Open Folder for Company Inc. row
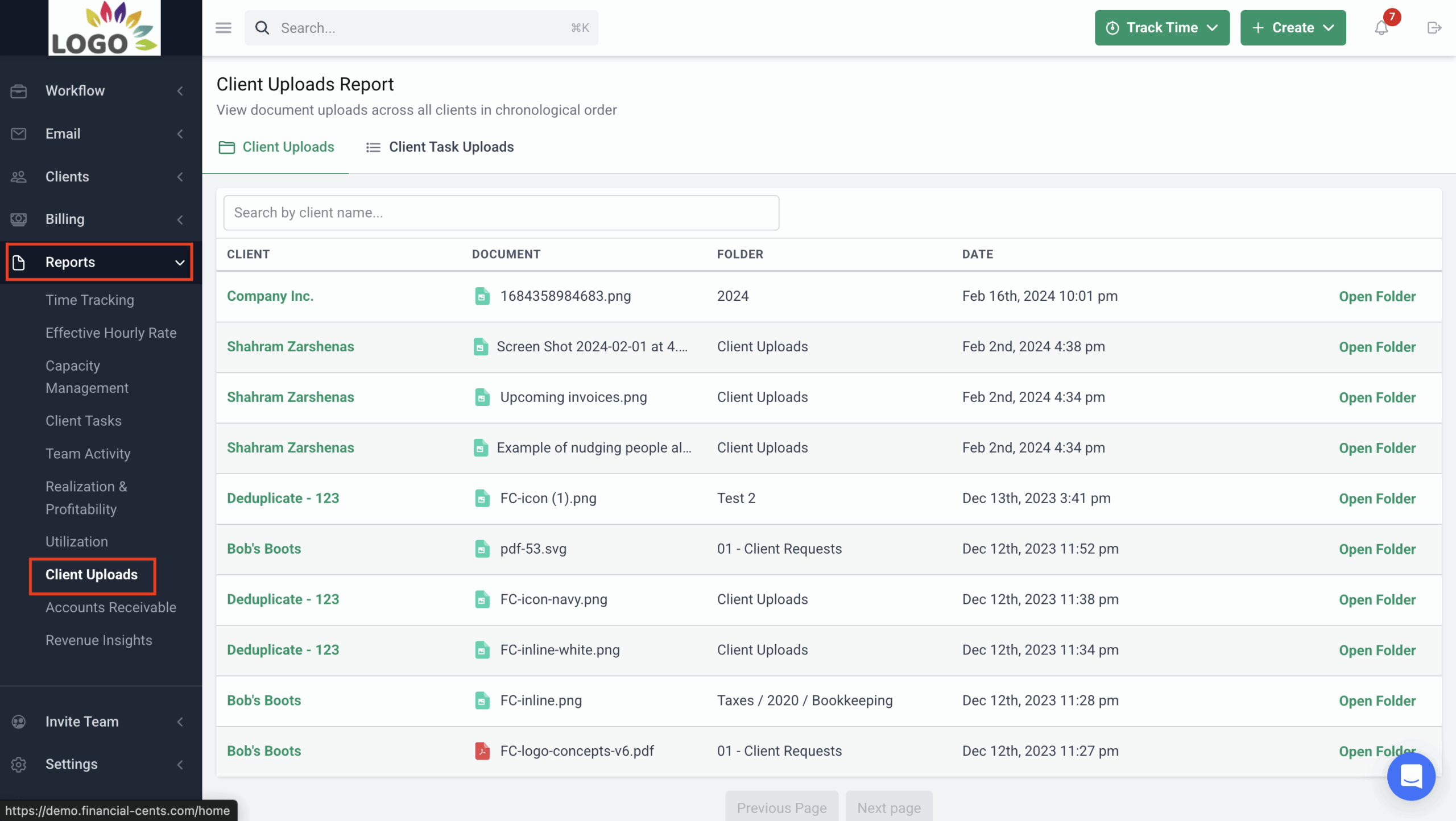1456x821 pixels. (x=1377, y=297)
